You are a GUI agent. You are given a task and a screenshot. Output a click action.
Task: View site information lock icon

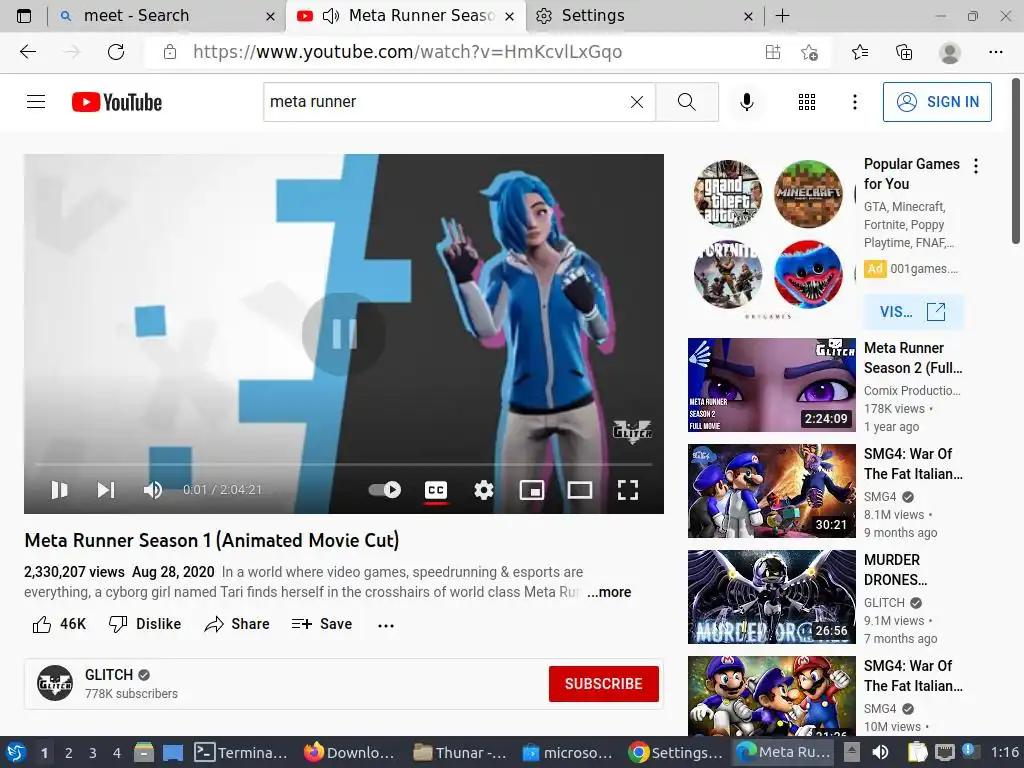point(170,52)
